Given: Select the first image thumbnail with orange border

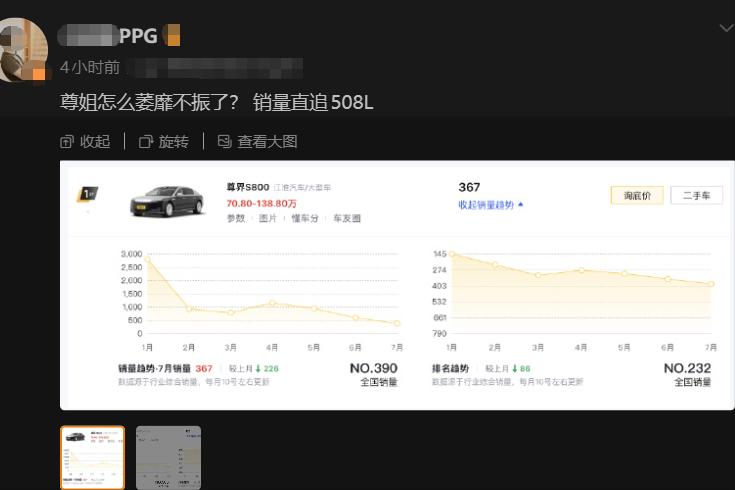Looking at the screenshot, I should tap(93, 458).
